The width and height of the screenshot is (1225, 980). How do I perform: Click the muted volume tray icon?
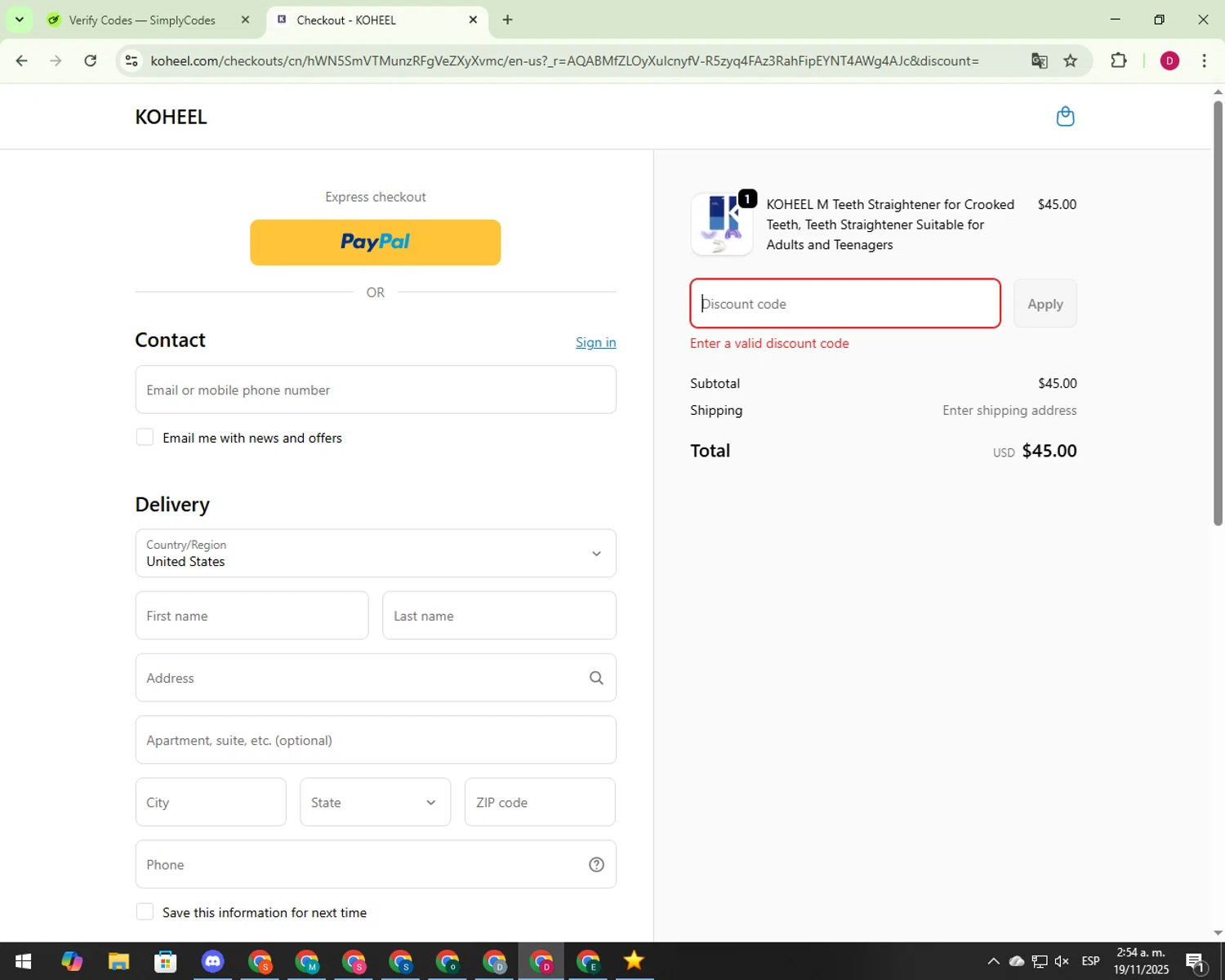click(1062, 961)
